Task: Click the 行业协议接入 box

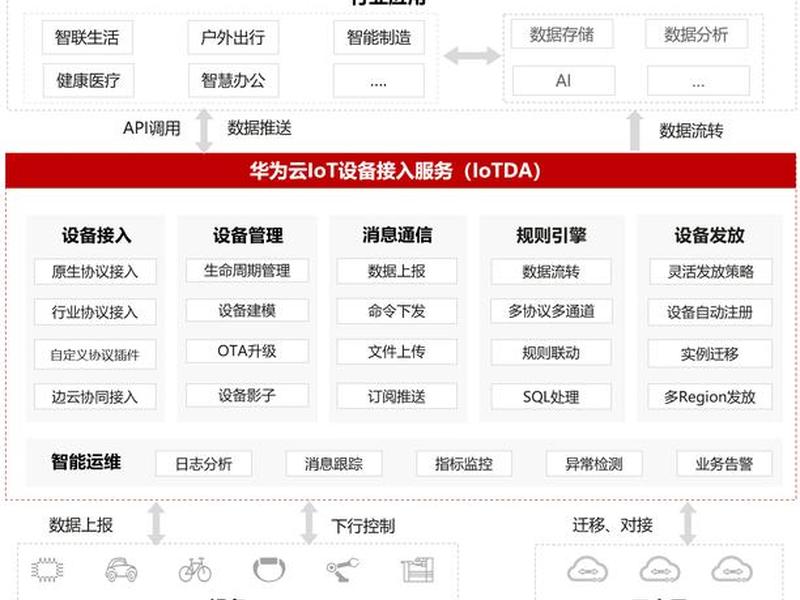Action: click(95, 312)
